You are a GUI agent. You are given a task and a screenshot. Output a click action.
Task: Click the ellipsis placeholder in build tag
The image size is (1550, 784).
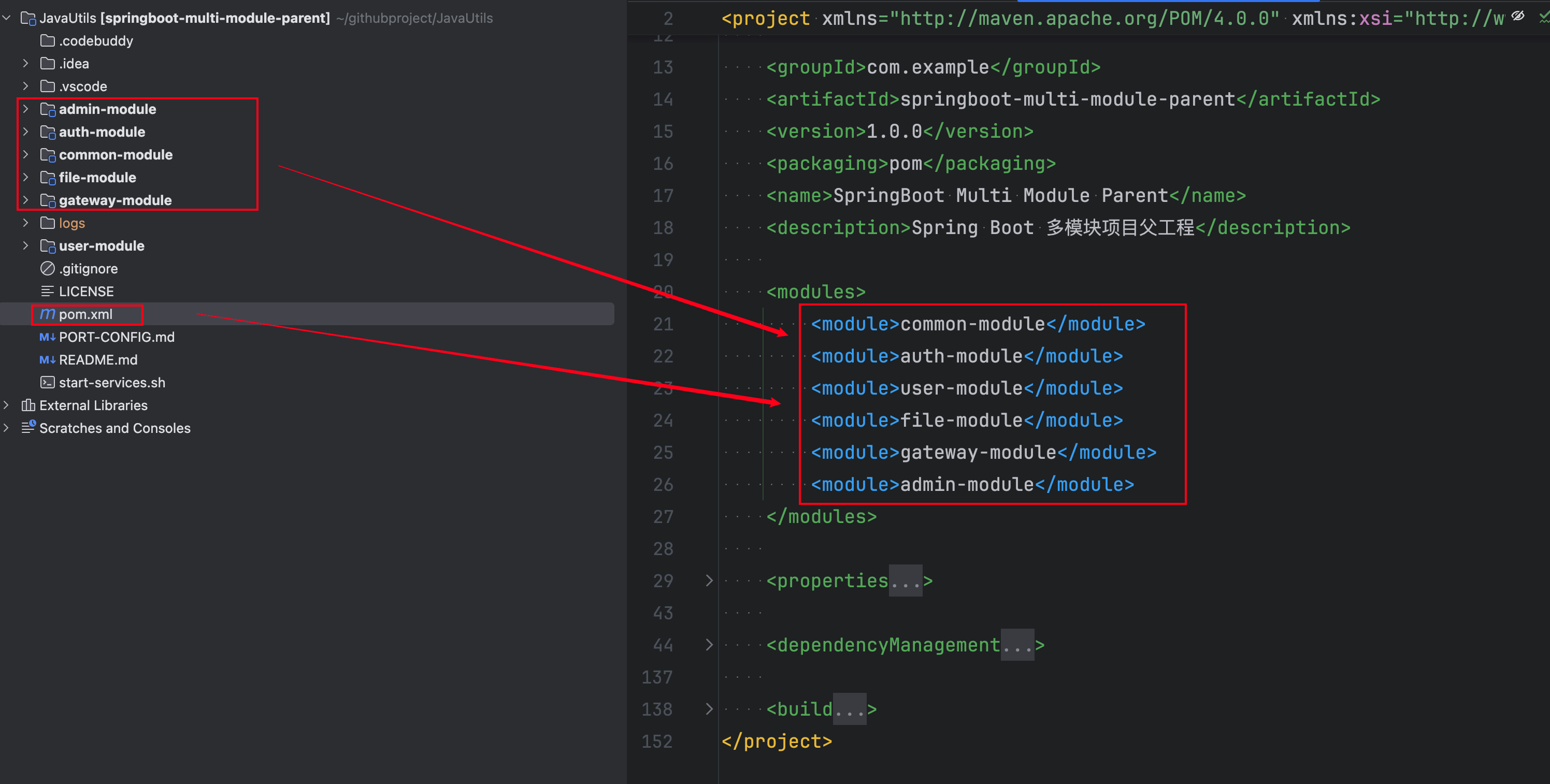849,709
